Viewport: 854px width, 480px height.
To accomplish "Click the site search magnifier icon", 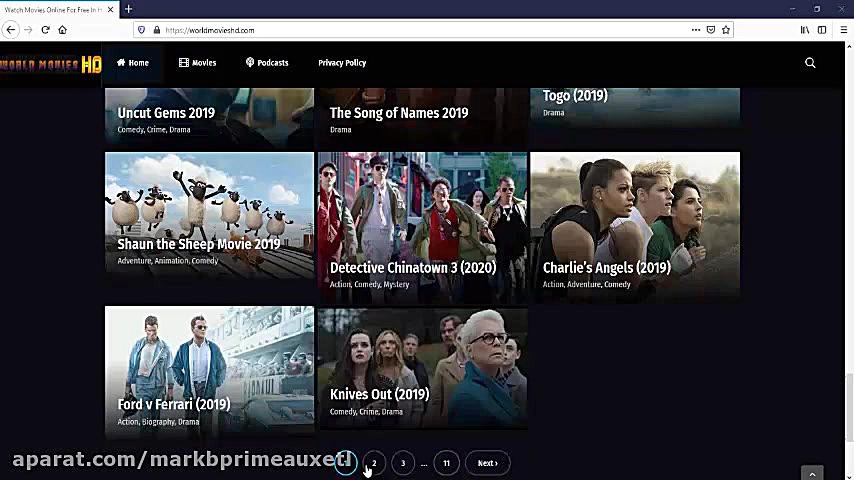I will [x=810, y=63].
